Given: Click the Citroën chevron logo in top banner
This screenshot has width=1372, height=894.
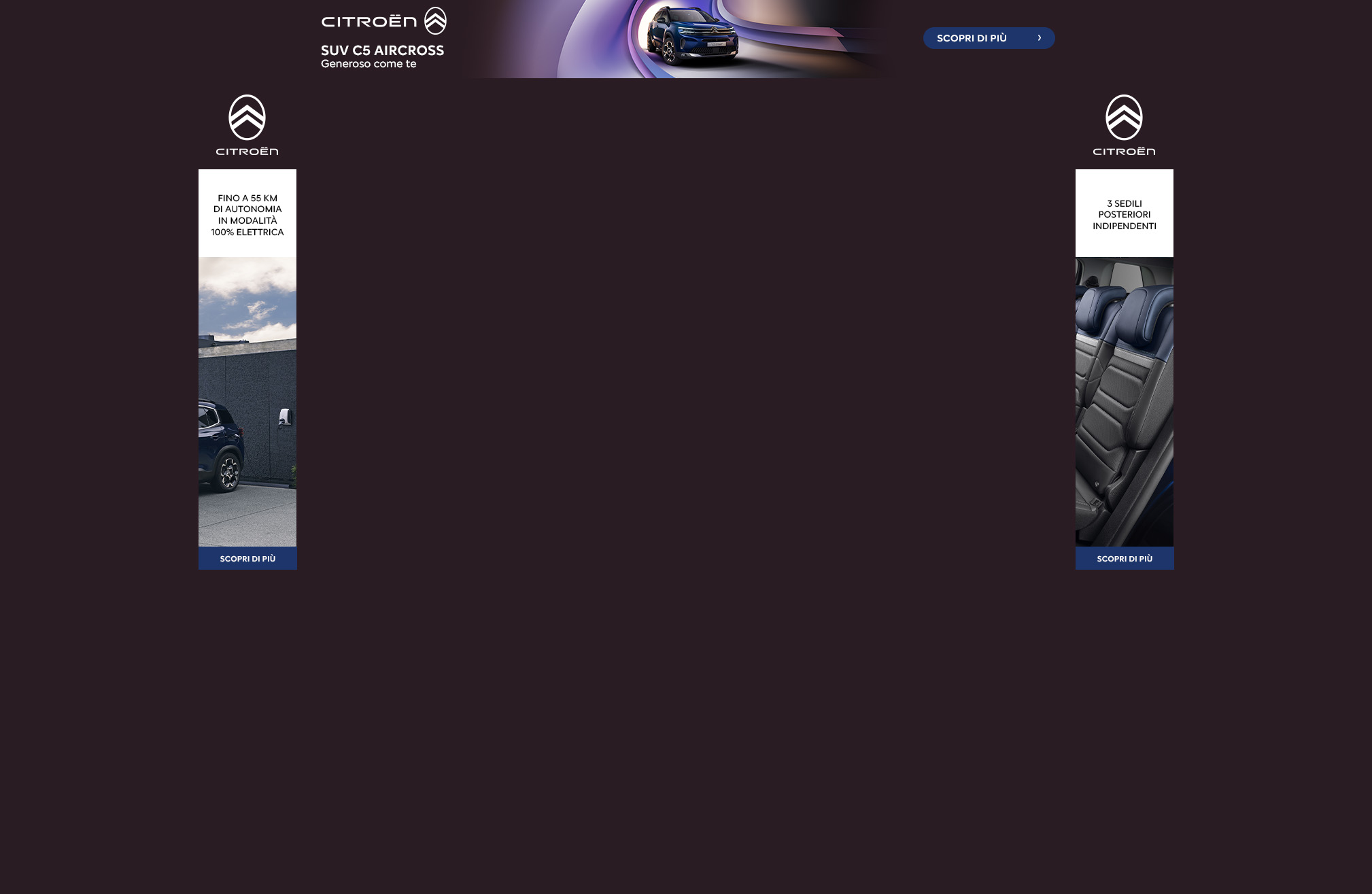Looking at the screenshot, I should (x=435, y=20).
